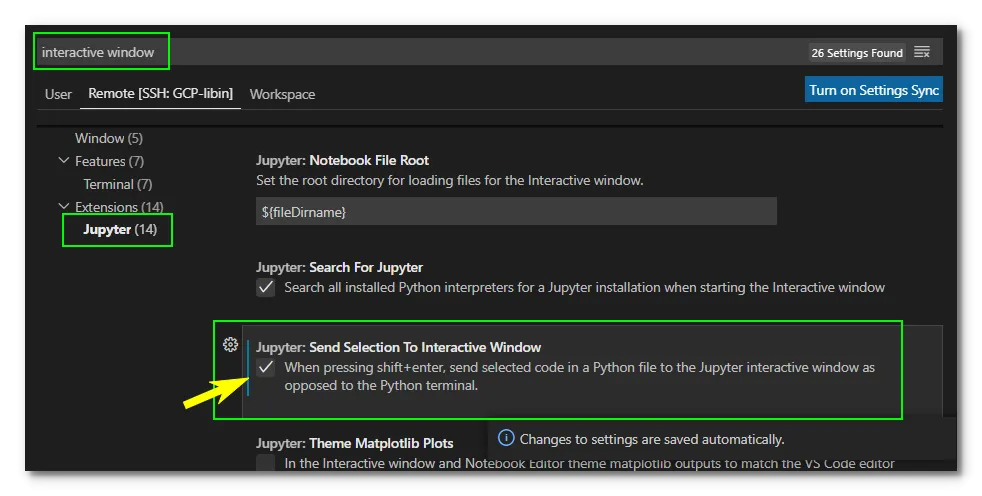
Task: Open Jupyter (14) extension settings
Action: 120,229
